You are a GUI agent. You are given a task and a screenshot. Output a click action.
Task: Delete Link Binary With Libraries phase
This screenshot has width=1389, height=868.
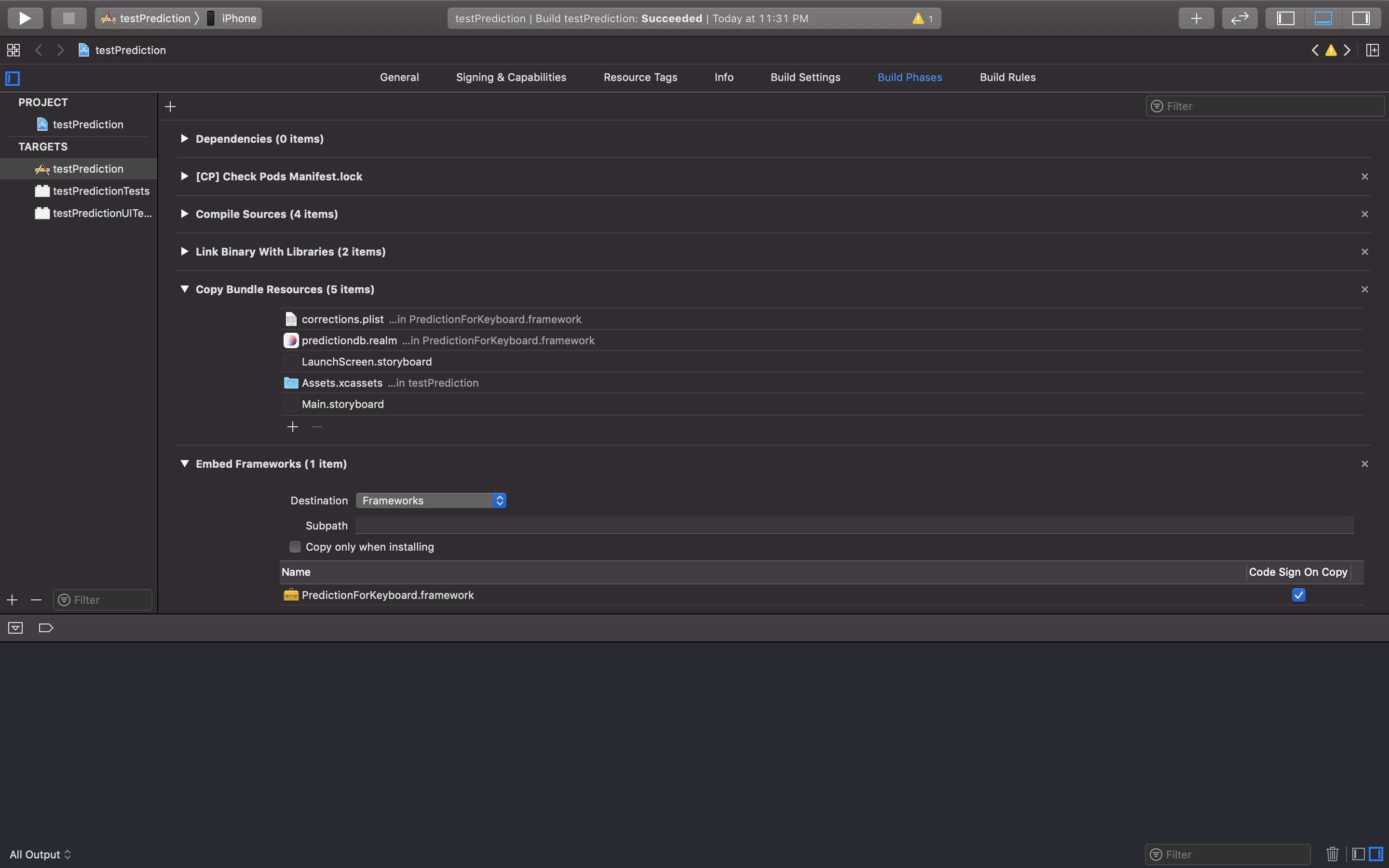[x=1364, y=251]
